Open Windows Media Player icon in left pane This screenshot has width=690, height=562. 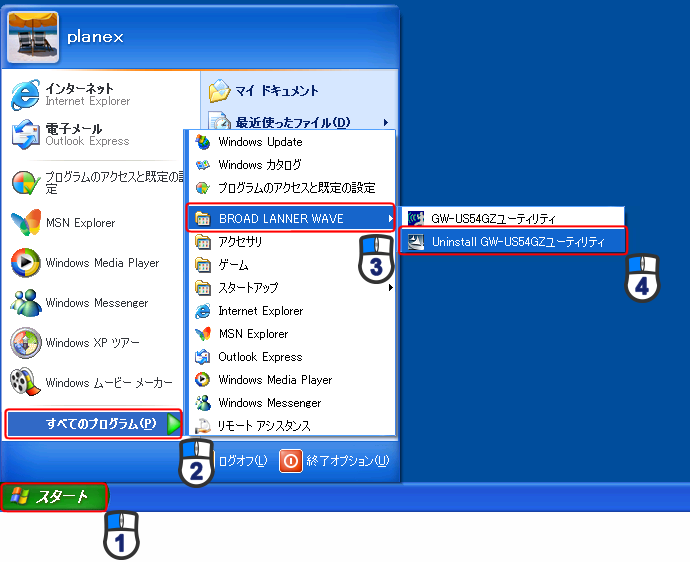pos(26,263)
